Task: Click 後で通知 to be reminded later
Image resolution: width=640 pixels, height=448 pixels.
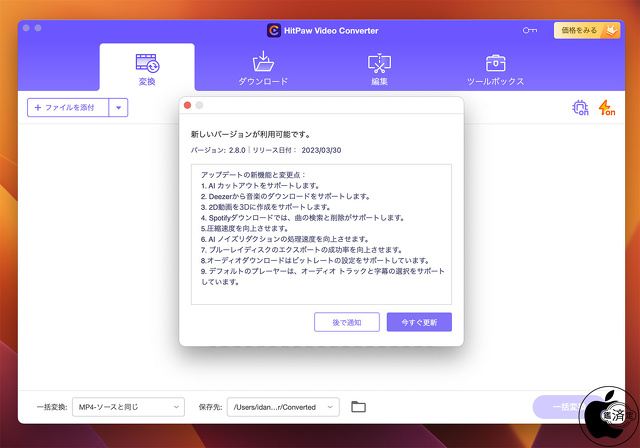Action: click(x=347, y=322)
